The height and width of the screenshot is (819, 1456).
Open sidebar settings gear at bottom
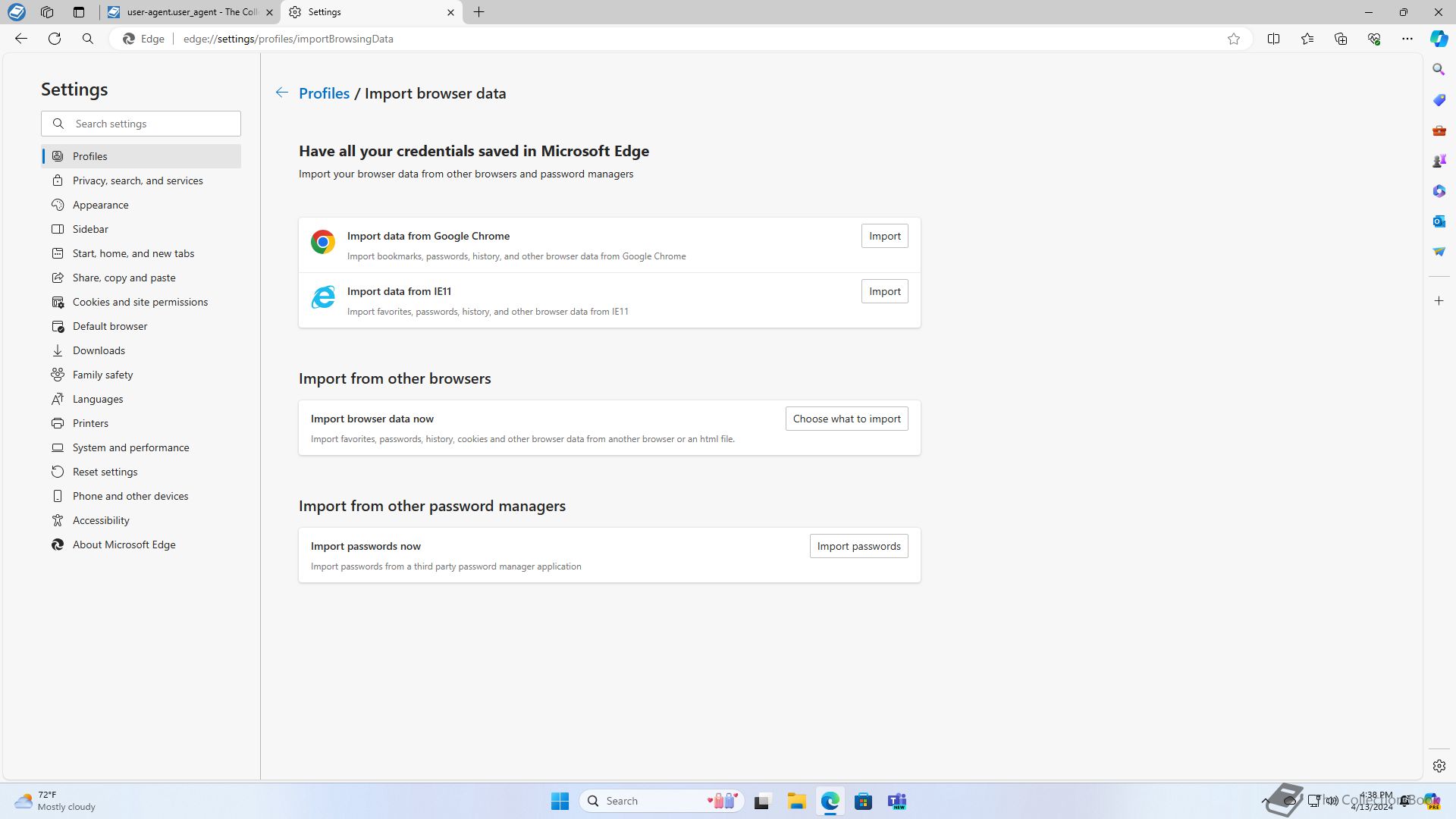[x=1439, y=766]
